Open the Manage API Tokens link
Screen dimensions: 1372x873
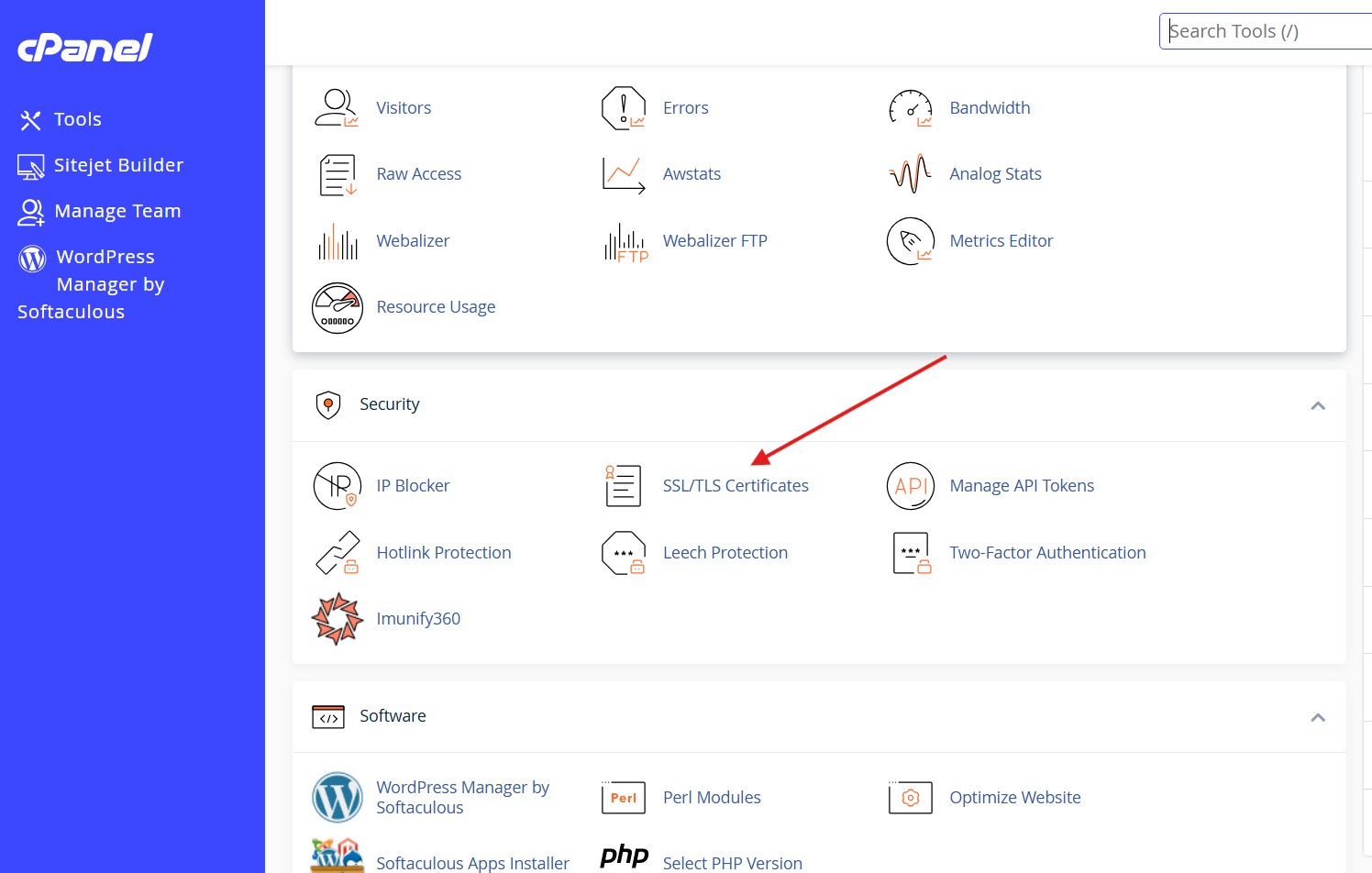click(1022, 486)
